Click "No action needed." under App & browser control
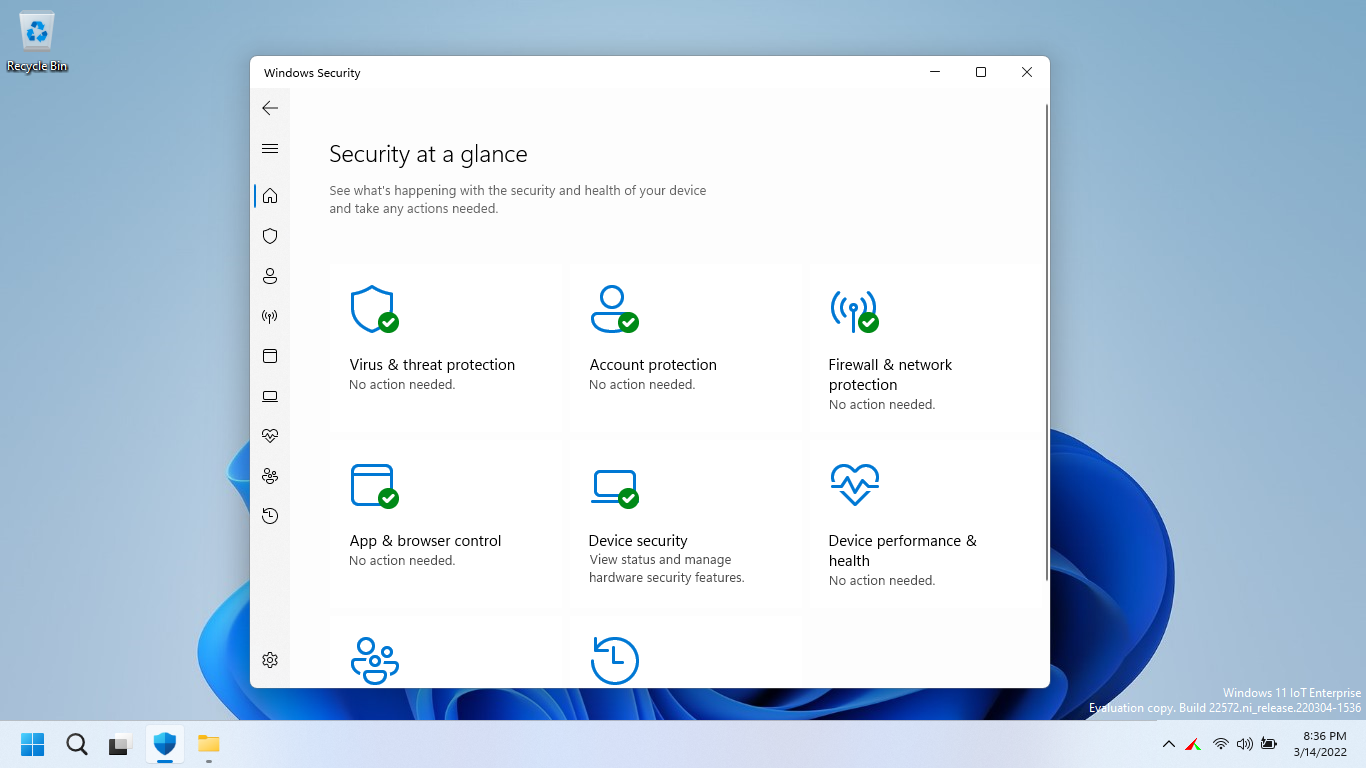The width and height of the screenshot is (1366, 768). (x=402, y=561)
